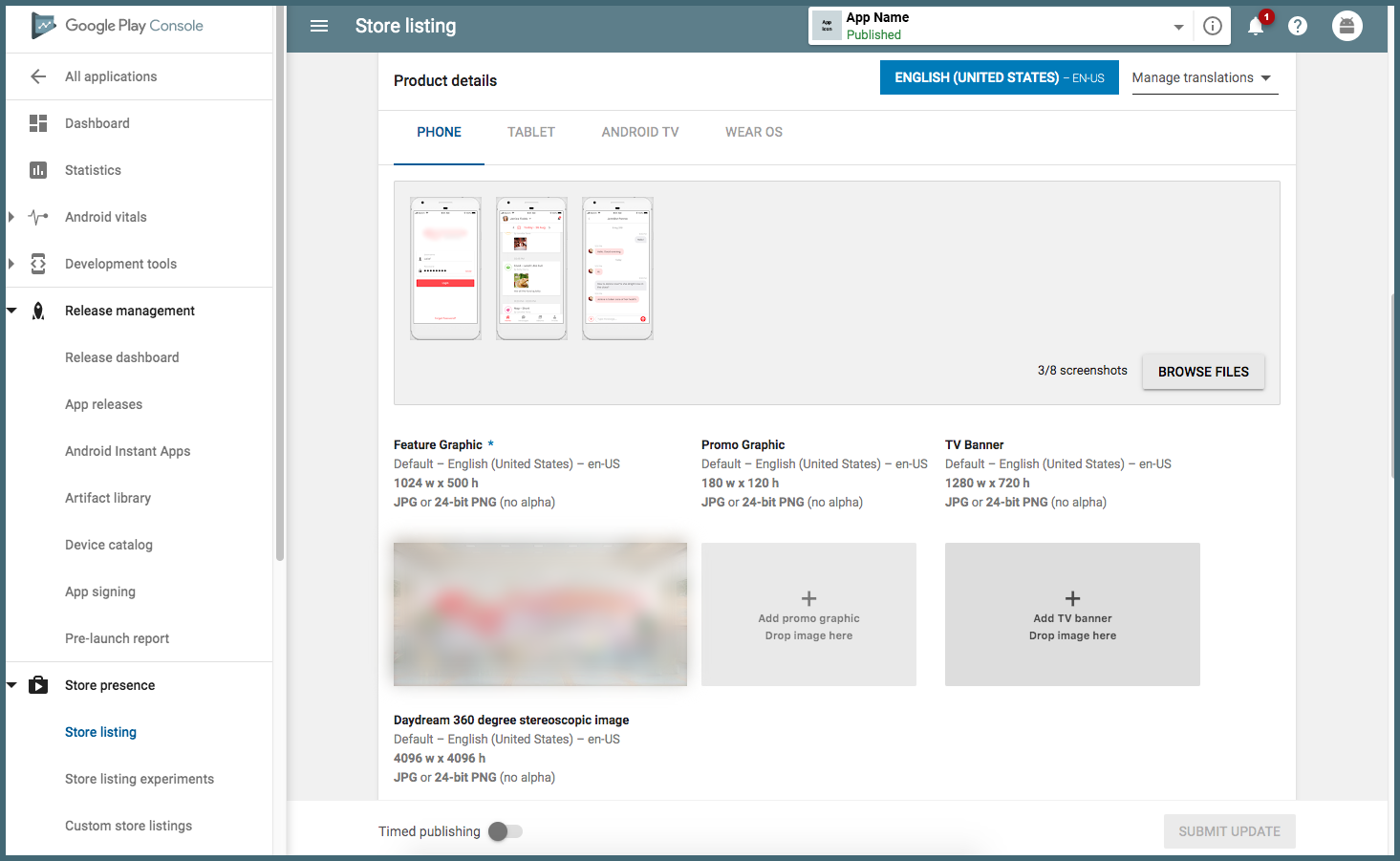The width and height of the screenshot is (1400, 861).
Task: Open Store listing experiments in sidebar
Action: [x=140, y=779]
